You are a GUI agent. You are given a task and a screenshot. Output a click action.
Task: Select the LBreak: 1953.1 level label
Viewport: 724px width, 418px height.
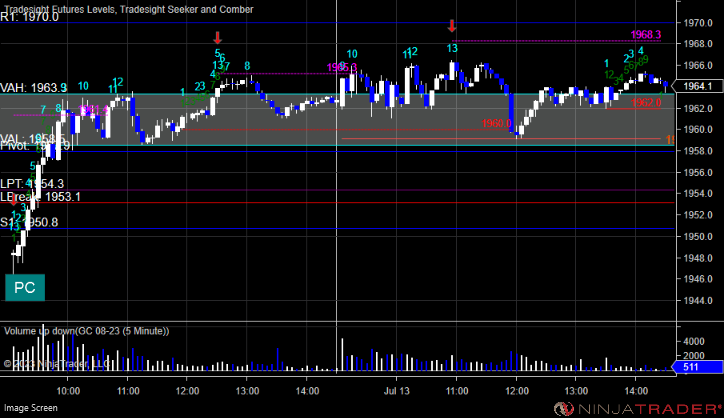(40, 197)
